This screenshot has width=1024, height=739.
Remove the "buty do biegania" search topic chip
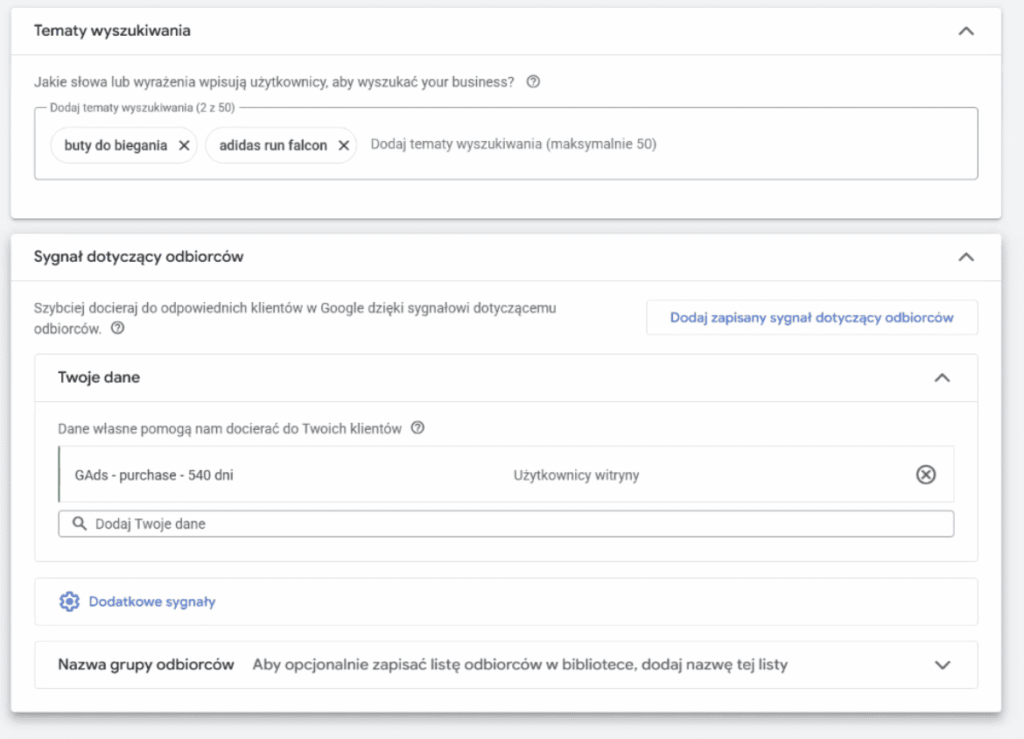click(183, 145)
